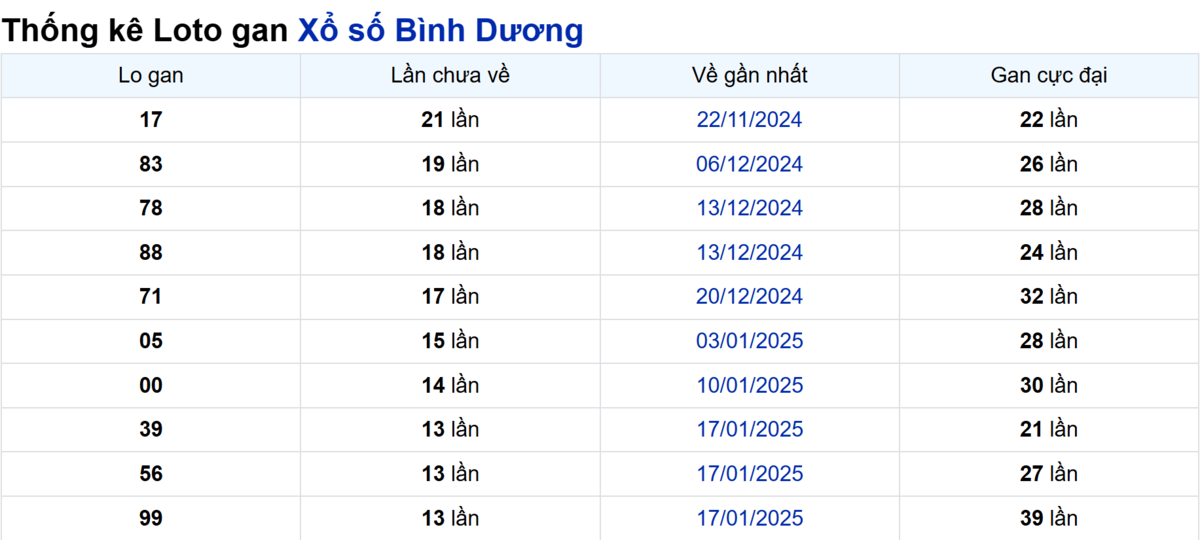The width and height of the screenshot is (1200, 540).
Task: Click the Lần chưa về column header
Action: click(x=450, y=75)
